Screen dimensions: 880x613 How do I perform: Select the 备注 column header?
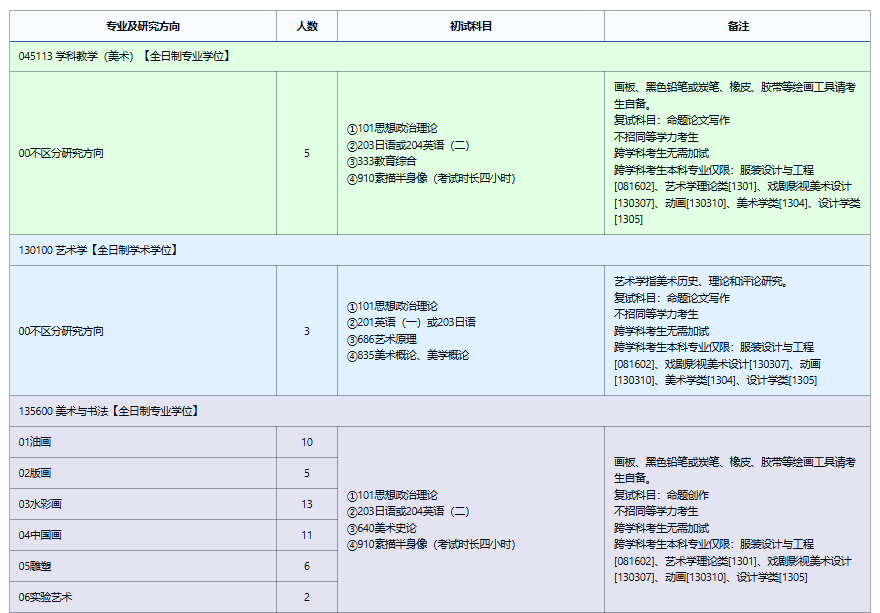pyautogui.click(x=737, y=26)
